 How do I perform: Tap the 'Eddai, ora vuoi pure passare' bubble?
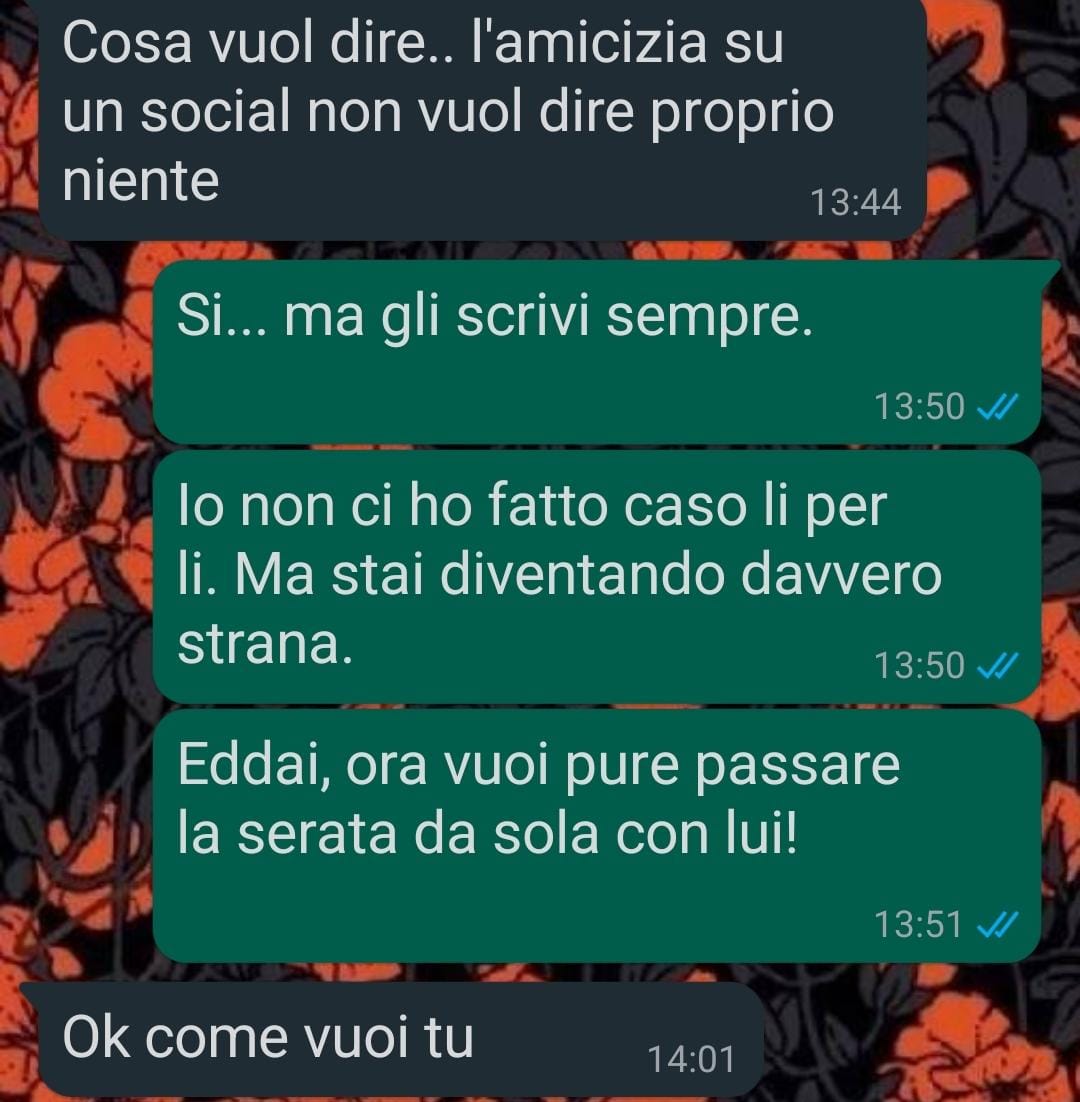coord(597,836)
